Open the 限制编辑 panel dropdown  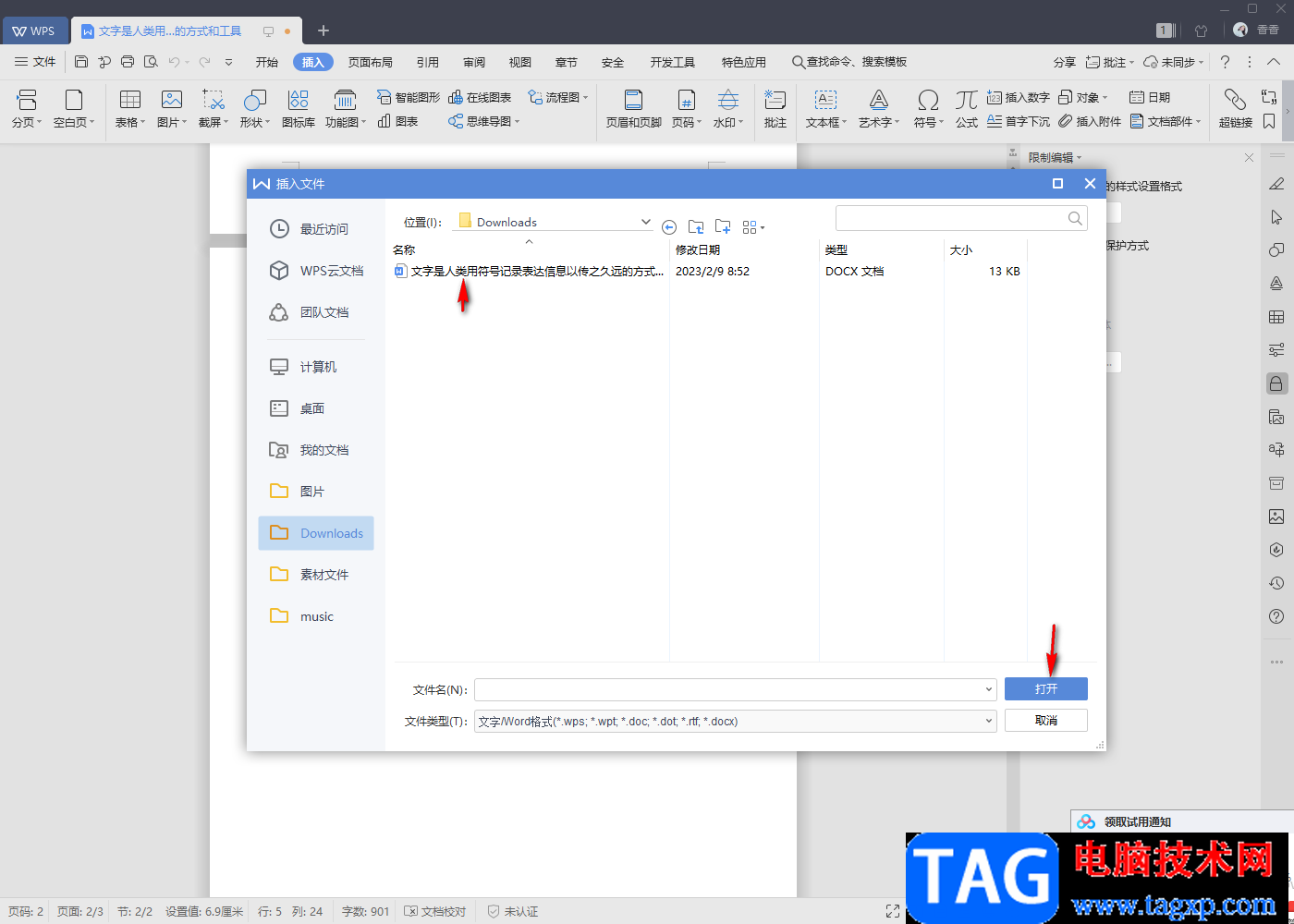click(1079, 158)
